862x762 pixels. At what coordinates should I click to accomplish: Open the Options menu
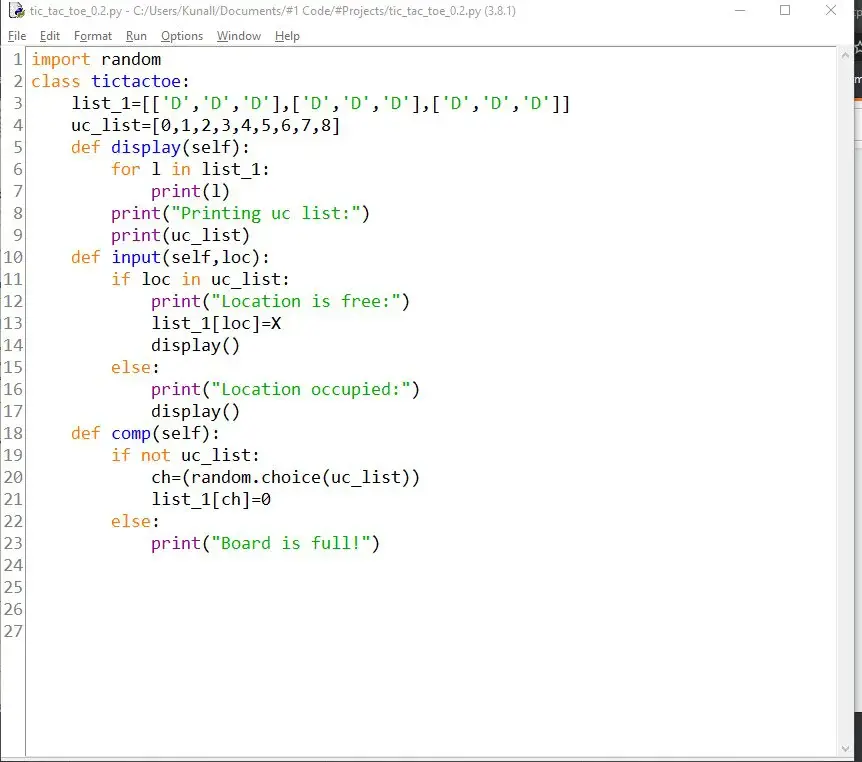click(181, 36)
